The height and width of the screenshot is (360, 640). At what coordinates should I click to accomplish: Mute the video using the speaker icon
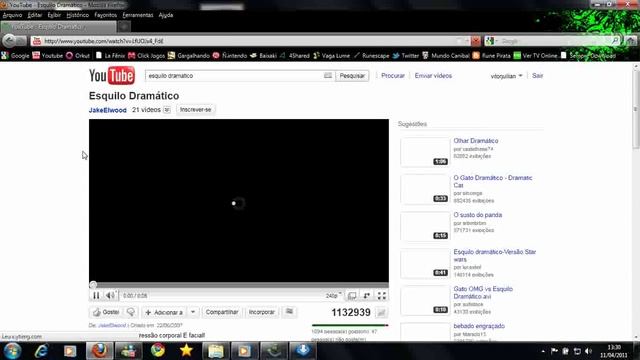point(110,296)
